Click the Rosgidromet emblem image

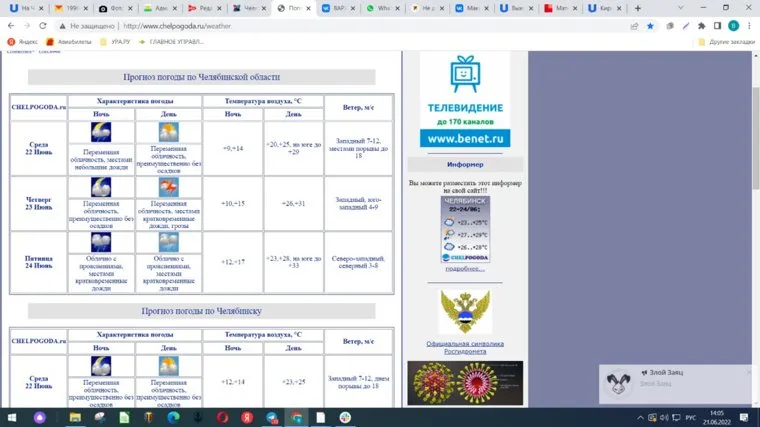[465, 312]
